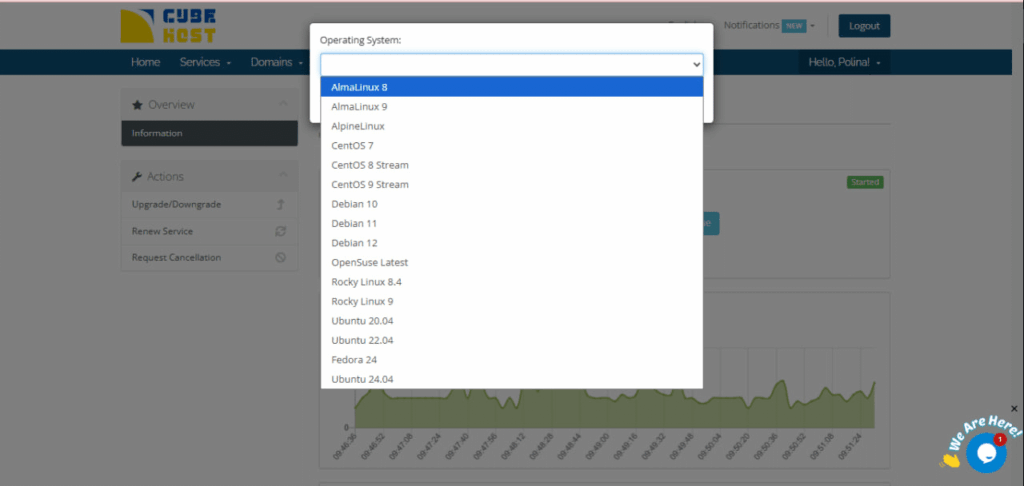The height and width of the screenshot is (486, 1024).
Task: Open the Operating System dropdown box
Action: click(x=511, y=64)
